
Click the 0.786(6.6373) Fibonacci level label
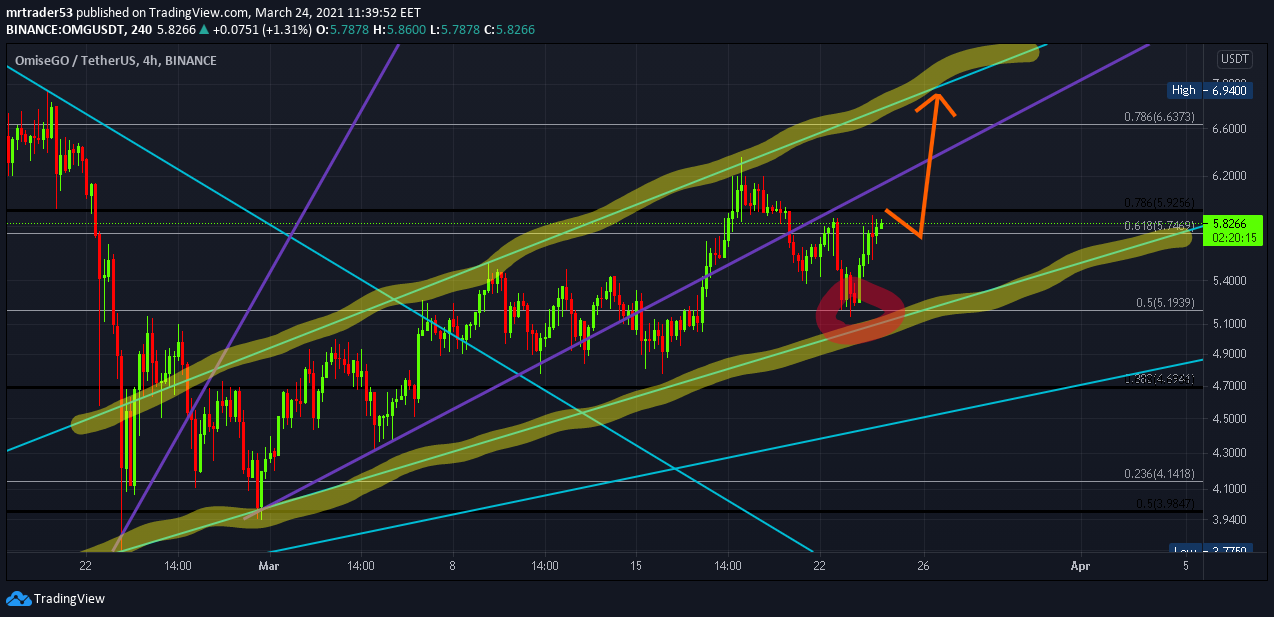(x=1158, y=117)
